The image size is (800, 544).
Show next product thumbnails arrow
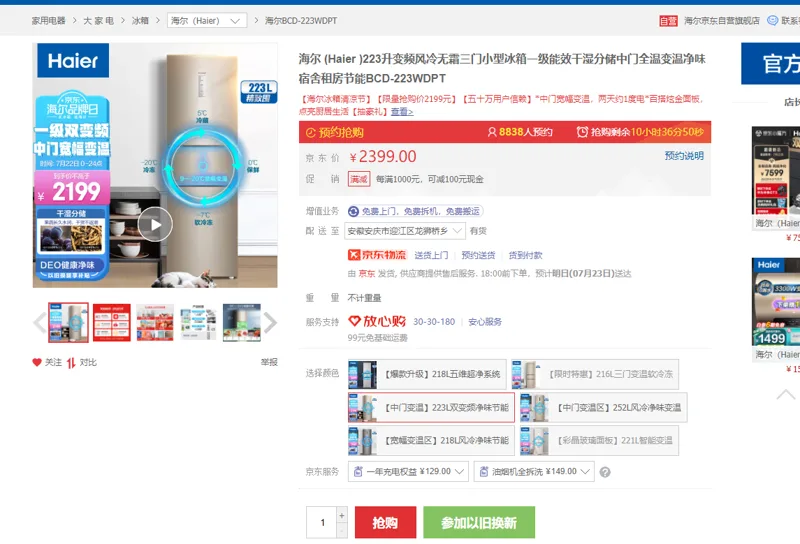tap(270, 323)
